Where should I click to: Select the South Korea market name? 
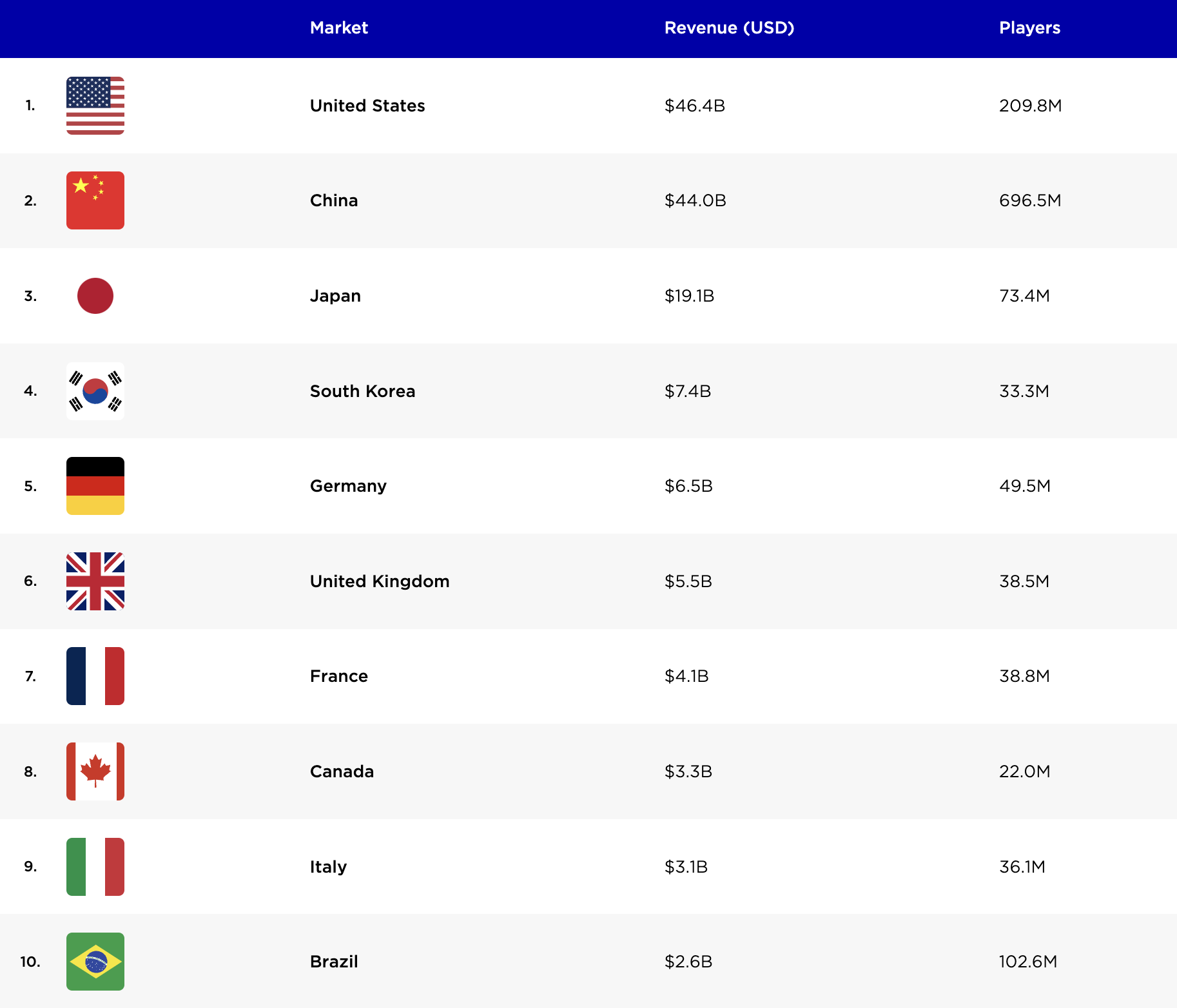(x=362, y=391)
